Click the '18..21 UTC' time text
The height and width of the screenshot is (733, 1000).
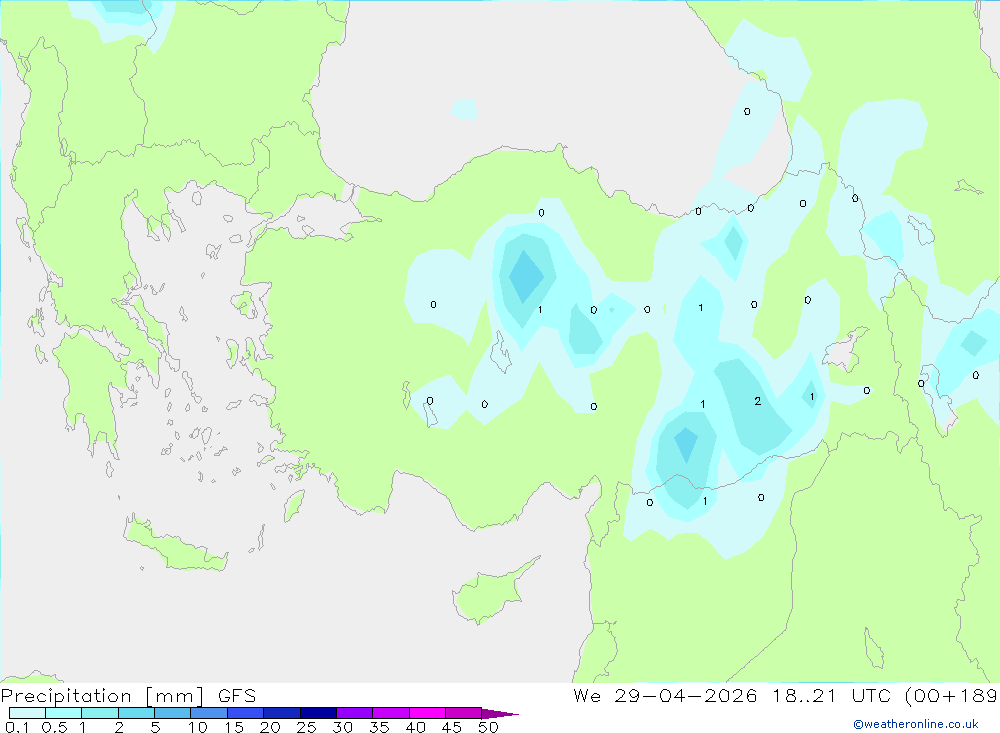click(831, 696)
